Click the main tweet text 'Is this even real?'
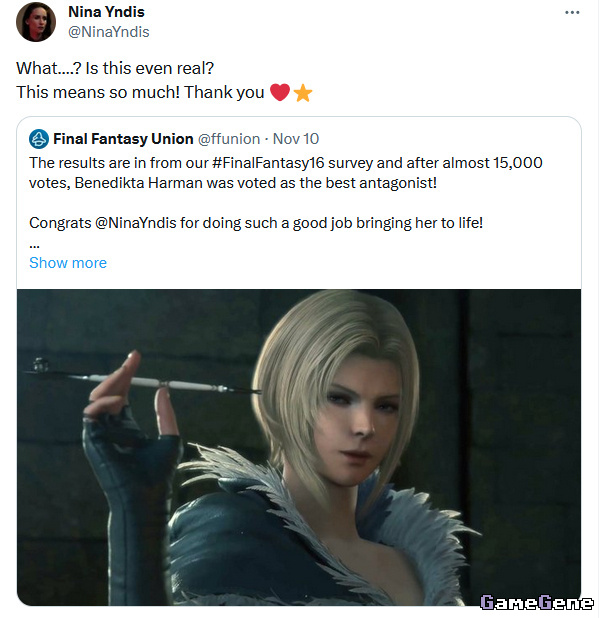The width and height of the screenshot is (602, 618). (150, 68)
